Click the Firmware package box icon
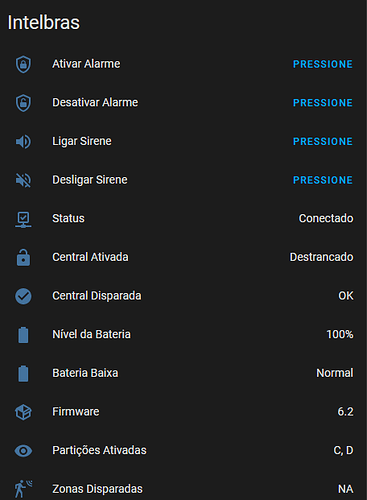The image size is (367, 500). tap(23, 412)
